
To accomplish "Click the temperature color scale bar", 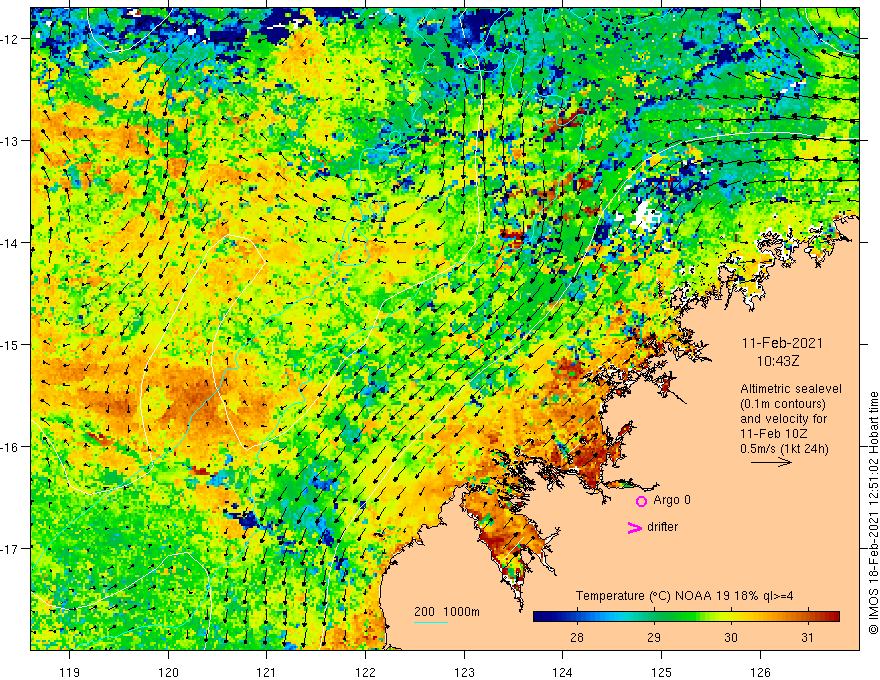I will (x=686, y=617).
